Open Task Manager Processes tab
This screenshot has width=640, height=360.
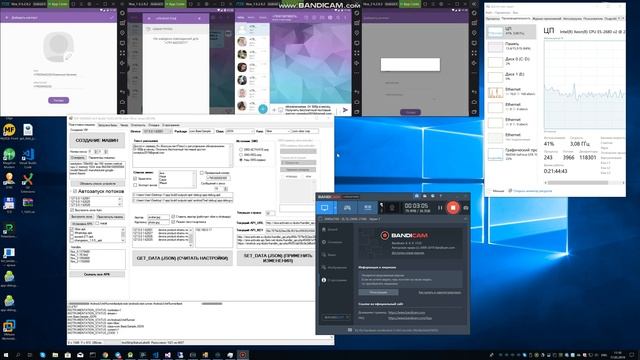coord(493,19)
